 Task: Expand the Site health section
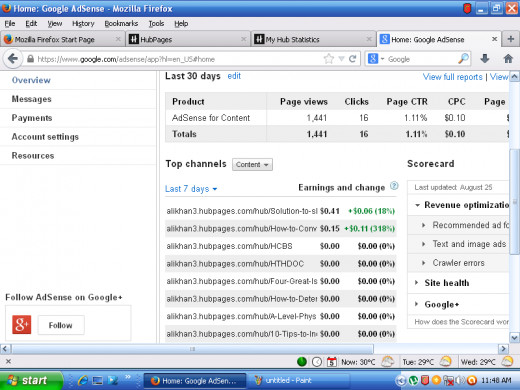click(417, 283)
